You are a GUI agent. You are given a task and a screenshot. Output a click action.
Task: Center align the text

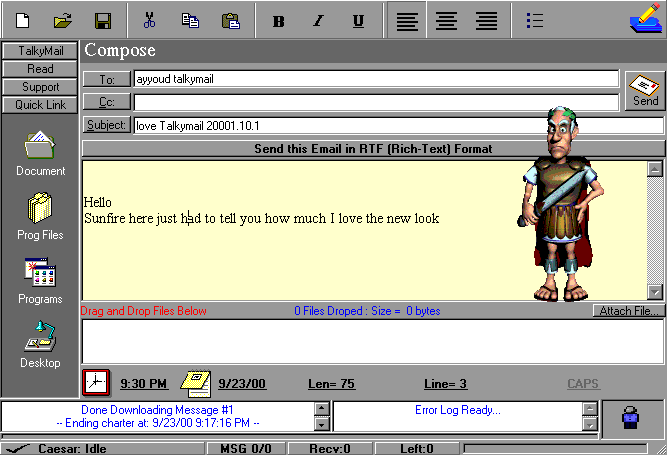(447, 20)
